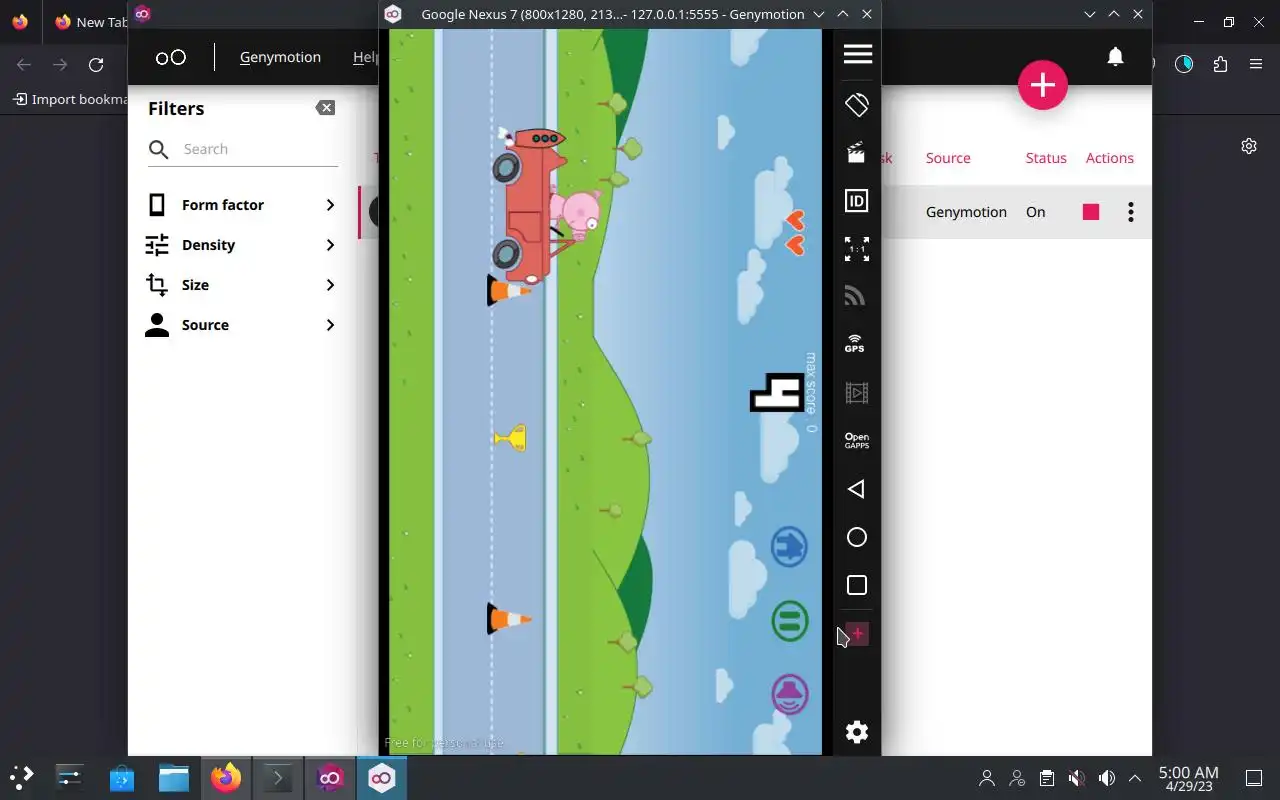The width and height of the screenshot is (1280, 800).
Task: Tap the purple horn button in game
Action: pyautogui.click(x=790, y=694)
